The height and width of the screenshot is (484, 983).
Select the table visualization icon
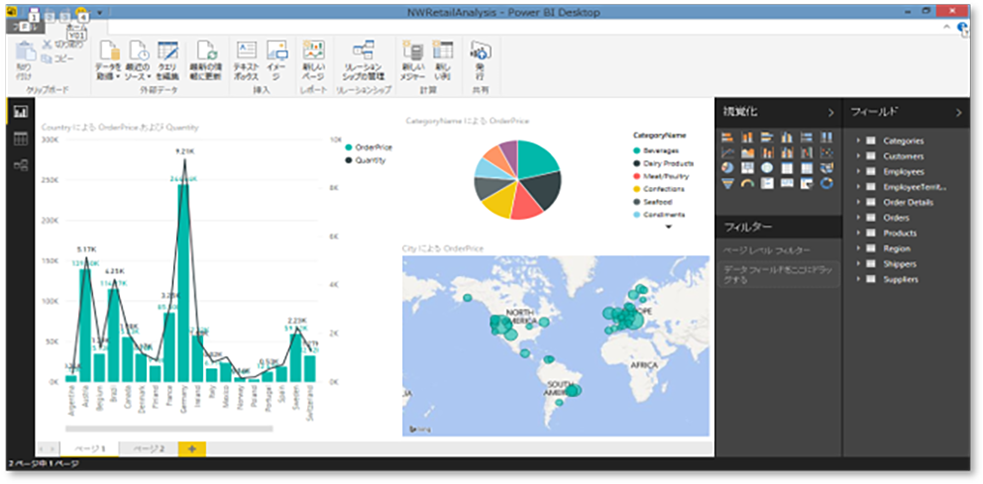[x=787, y=168]
